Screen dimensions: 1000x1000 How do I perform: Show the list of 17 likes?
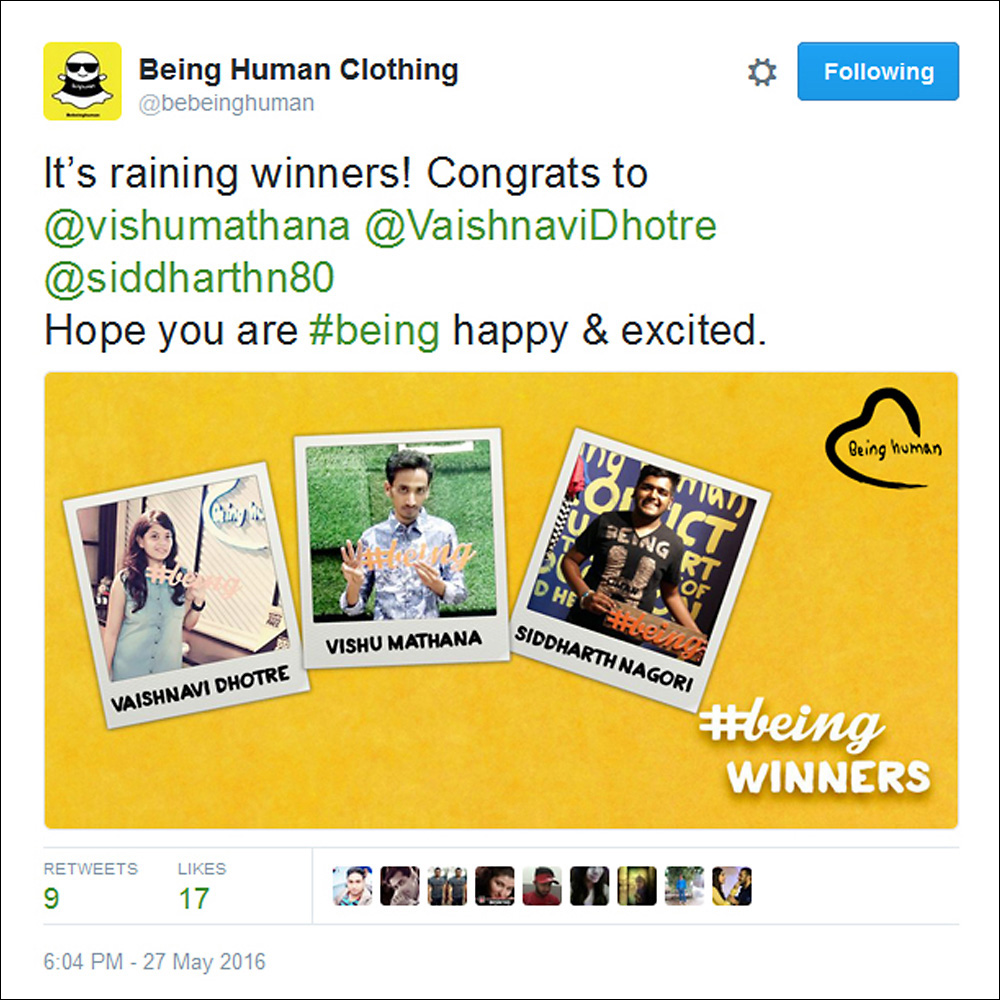(202, 886)
